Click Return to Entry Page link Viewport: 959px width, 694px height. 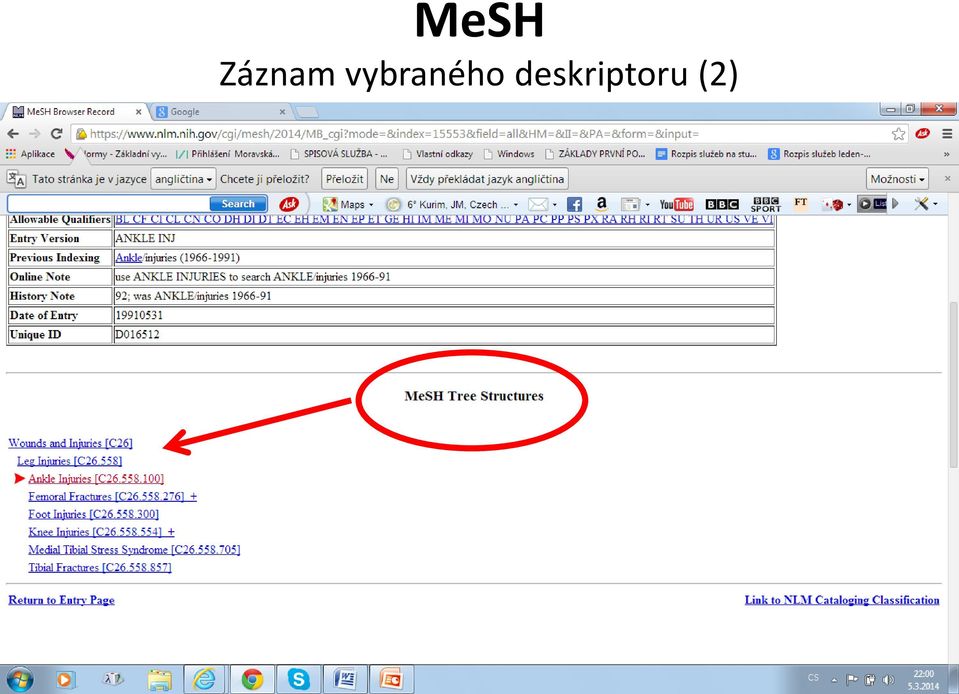[x=61, y=600]
